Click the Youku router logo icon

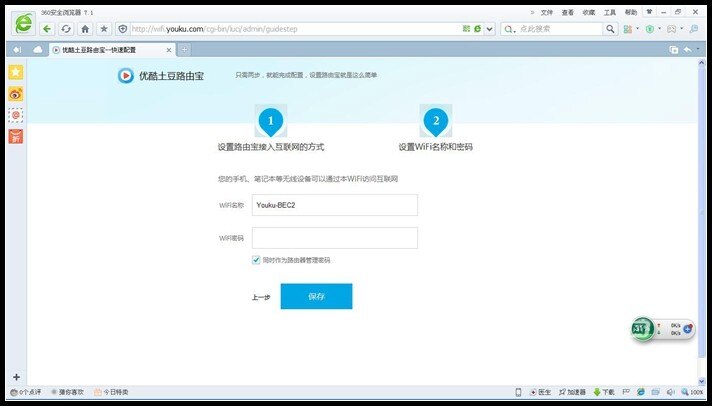(x=126, y=73)
